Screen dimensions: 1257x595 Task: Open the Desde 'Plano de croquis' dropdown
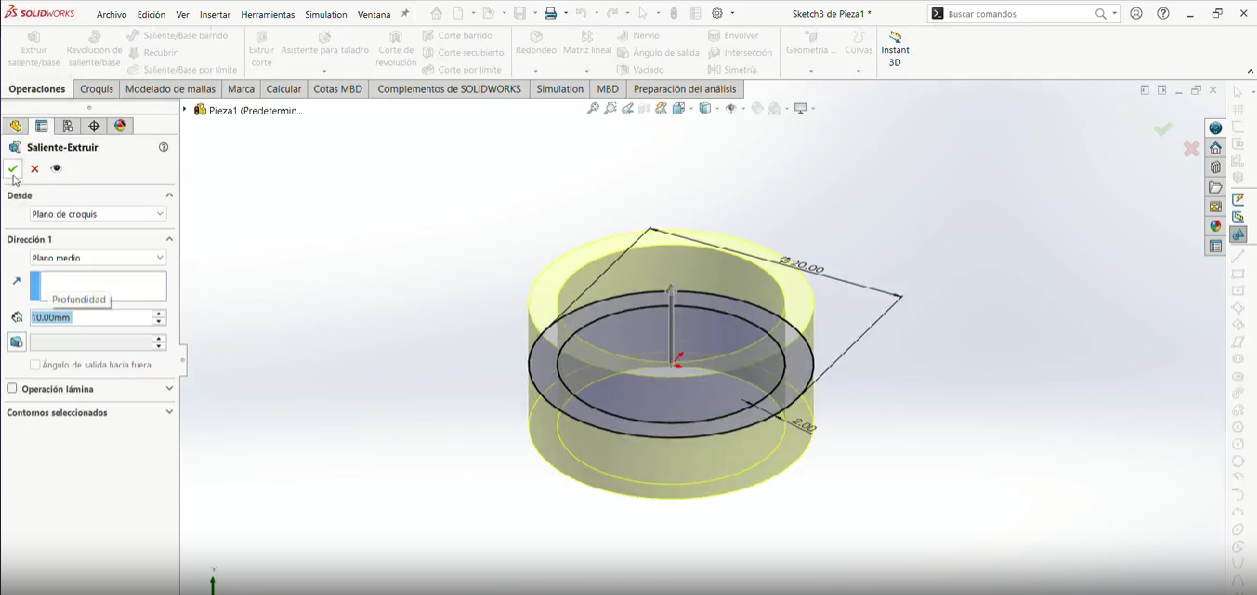click(98, 214)
